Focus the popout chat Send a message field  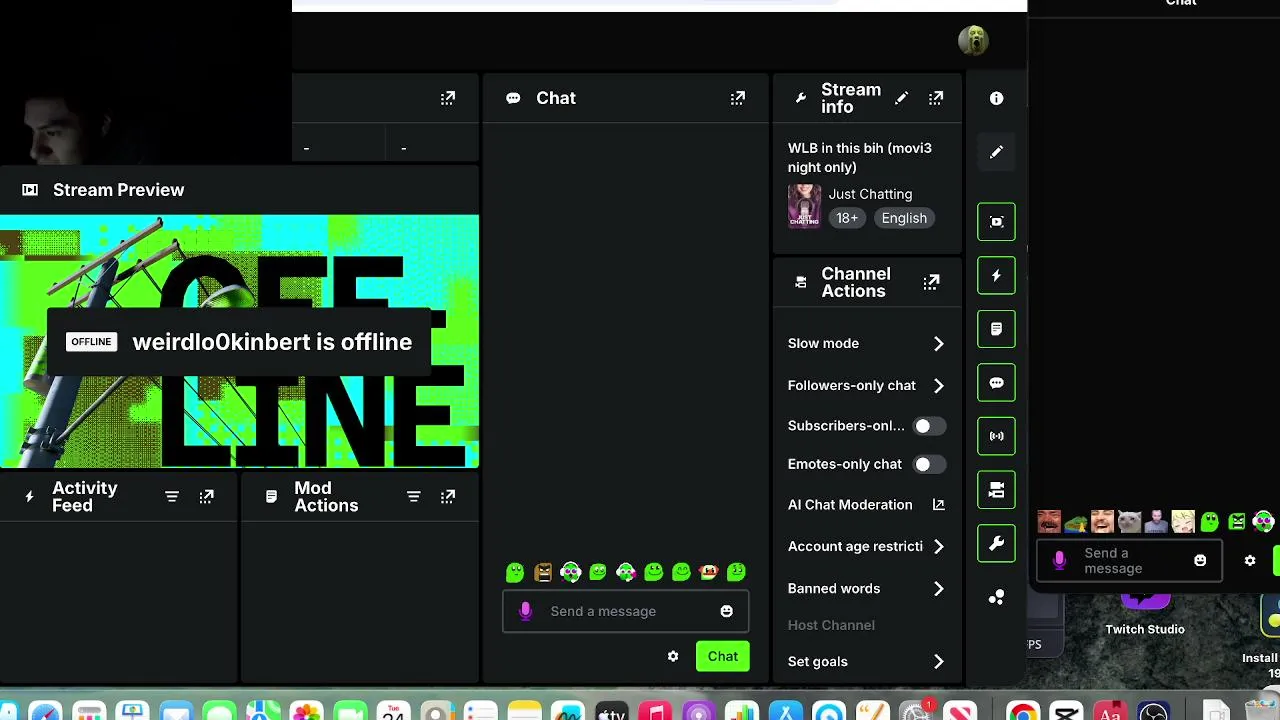click(x=1129, y=560)
